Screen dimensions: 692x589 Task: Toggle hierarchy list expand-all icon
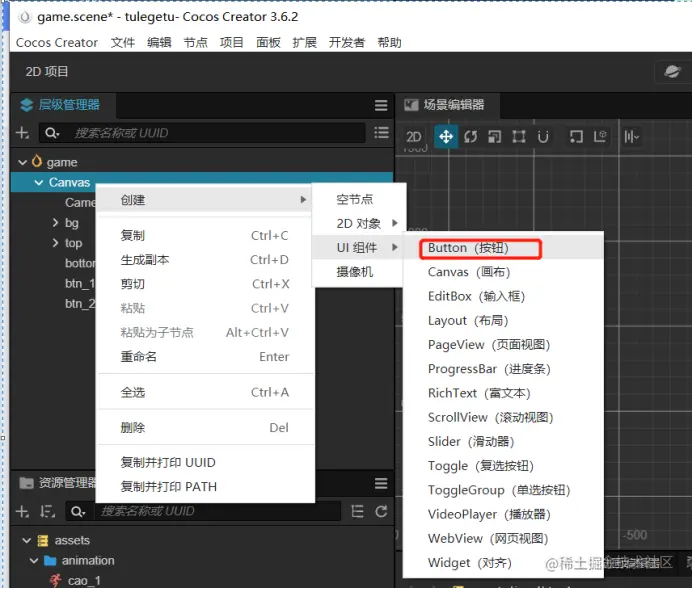(x=381, y=133)
